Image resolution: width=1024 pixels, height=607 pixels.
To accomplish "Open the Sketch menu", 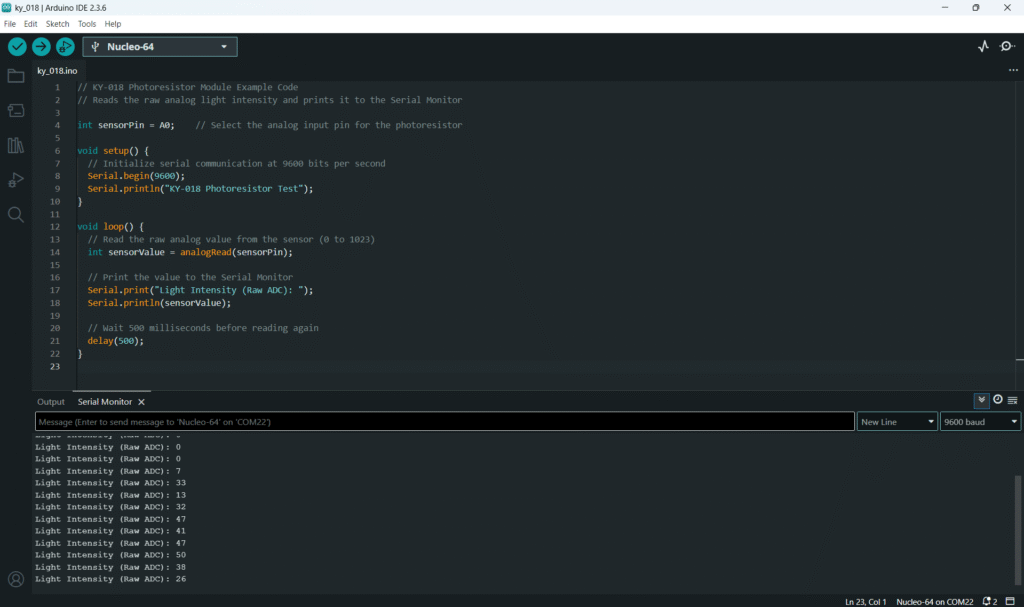I will pyautogui.click(x=57, y=23).
